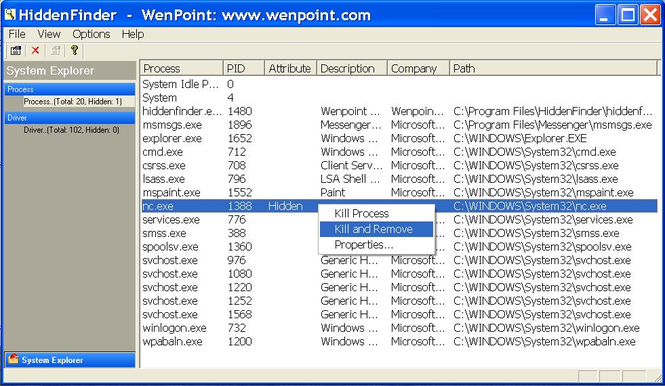Click the System Explorer button at sidebar bottom
The image size is (665, 386).
(70, 360)
